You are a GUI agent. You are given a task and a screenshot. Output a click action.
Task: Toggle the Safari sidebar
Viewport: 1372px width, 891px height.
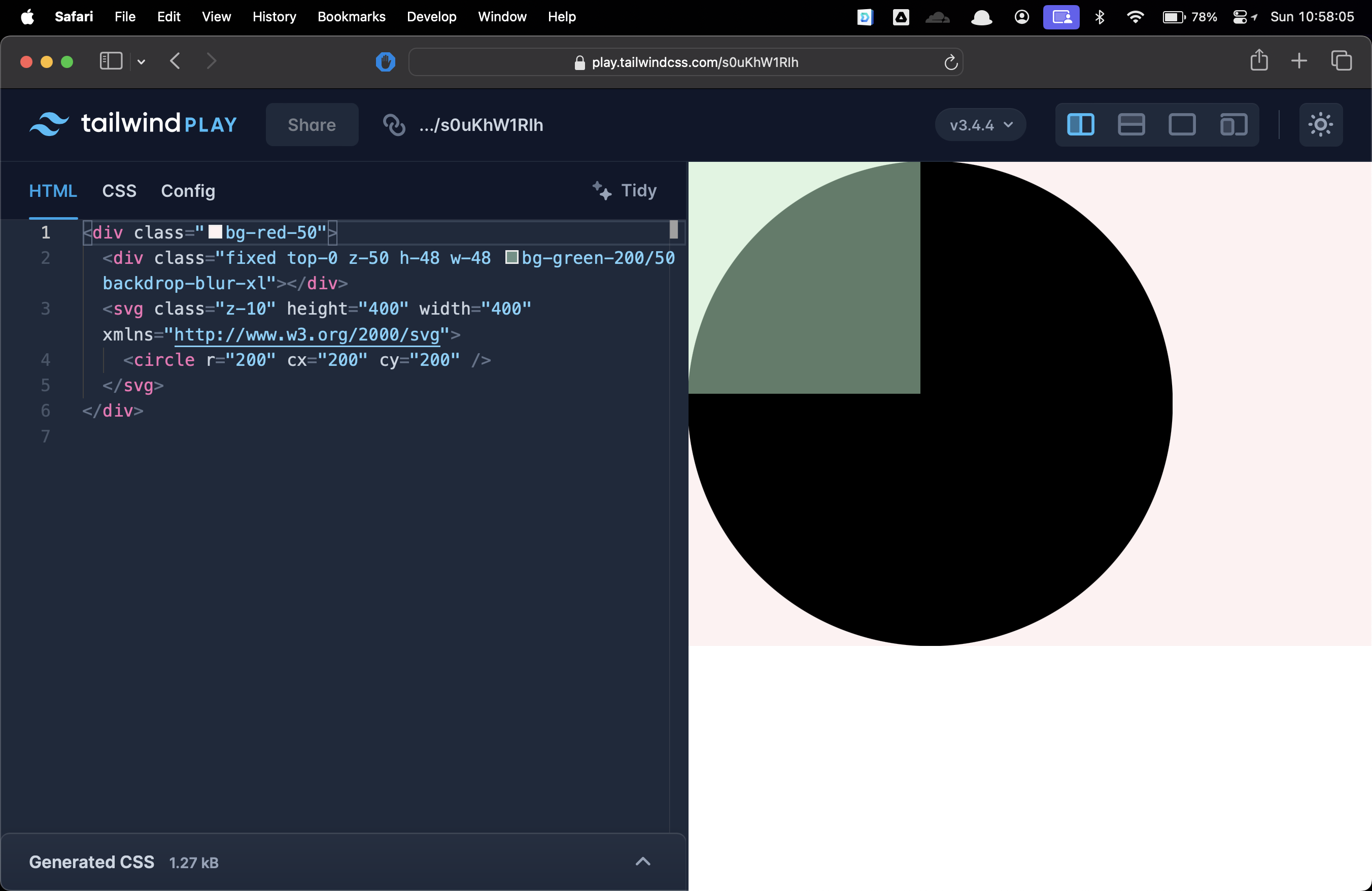pos(110,61)
